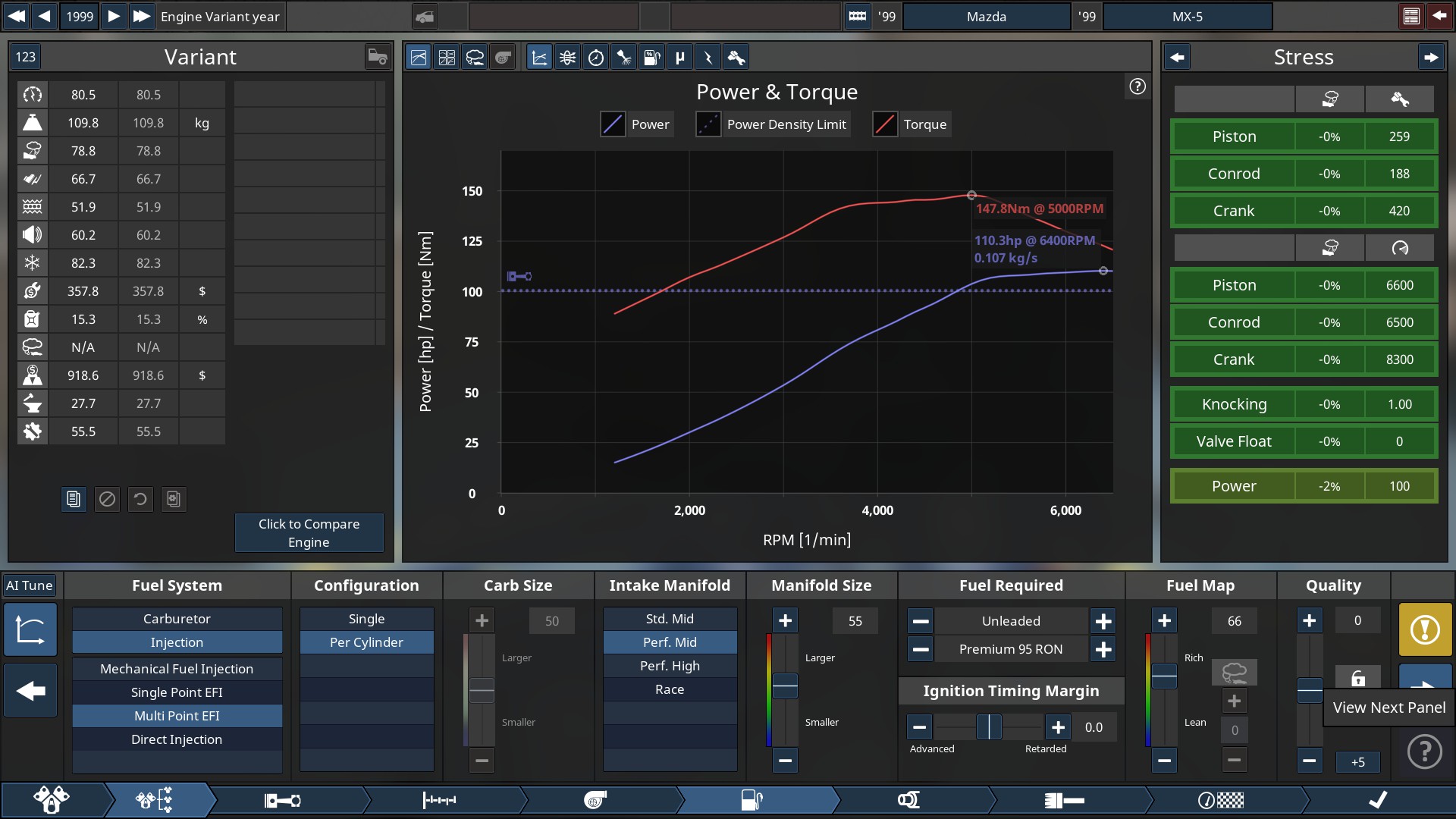
Task: Open the engine variant tree tab
Action: tap(154, 800)
